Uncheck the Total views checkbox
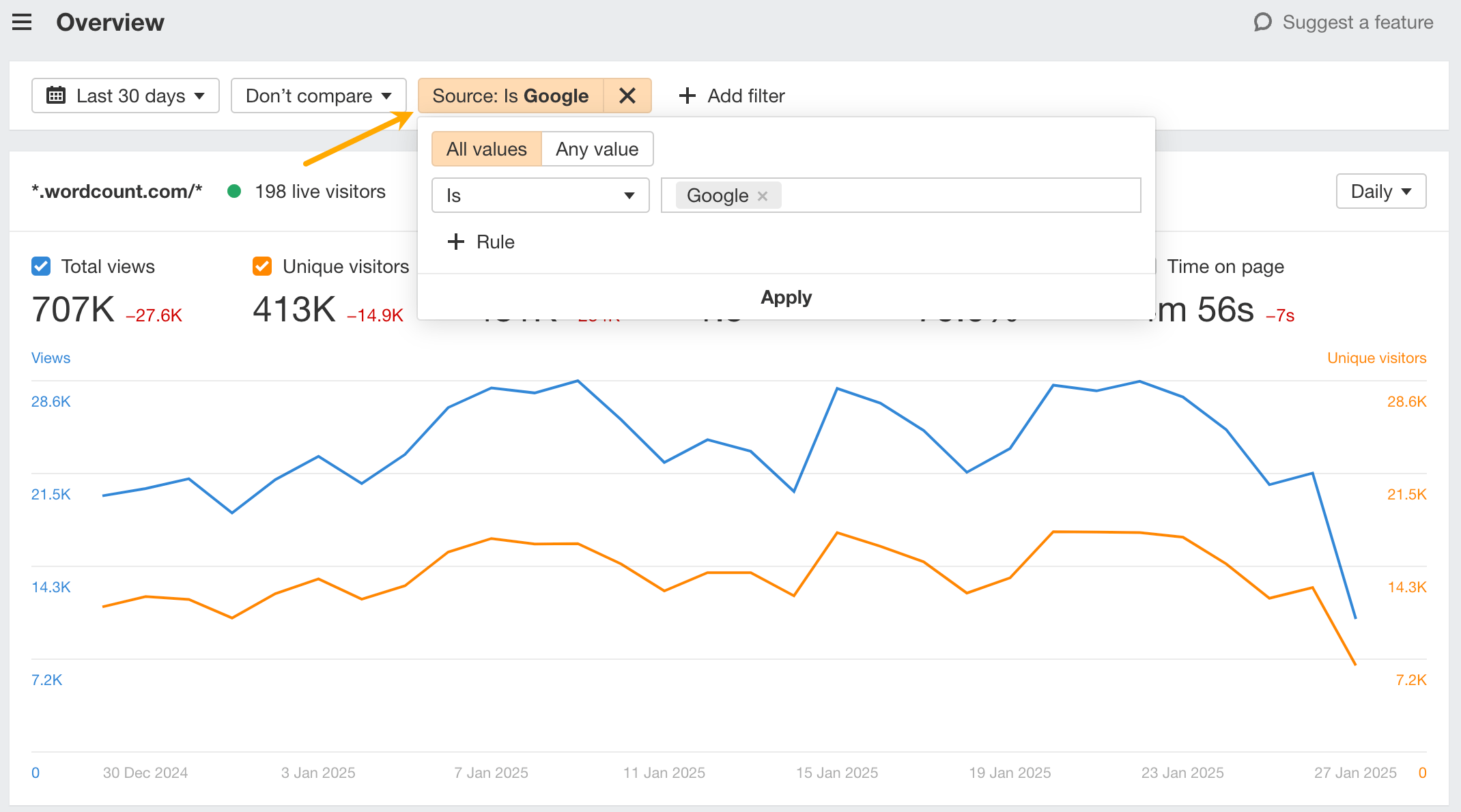Screen dimensions: 1461x812 click(x=41, y=266)
